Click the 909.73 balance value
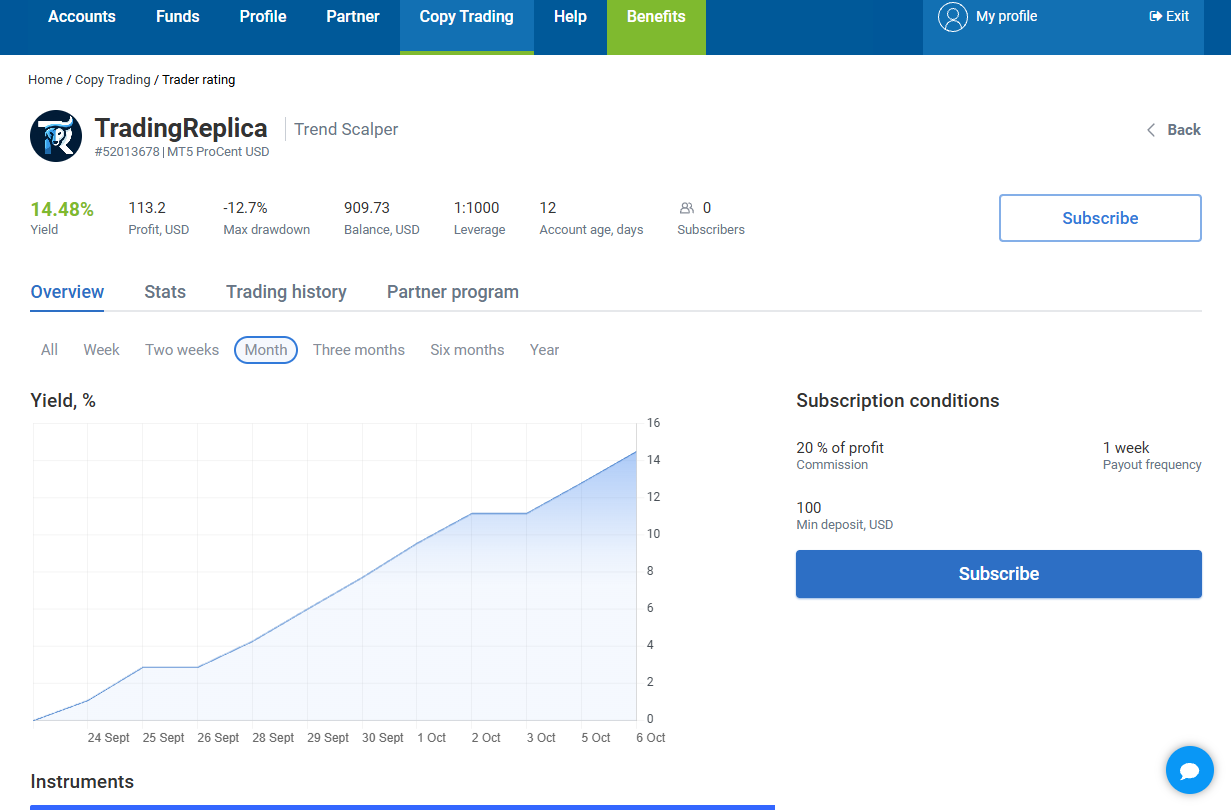This screenshot has width=1231, height=810. coord(367,208)
